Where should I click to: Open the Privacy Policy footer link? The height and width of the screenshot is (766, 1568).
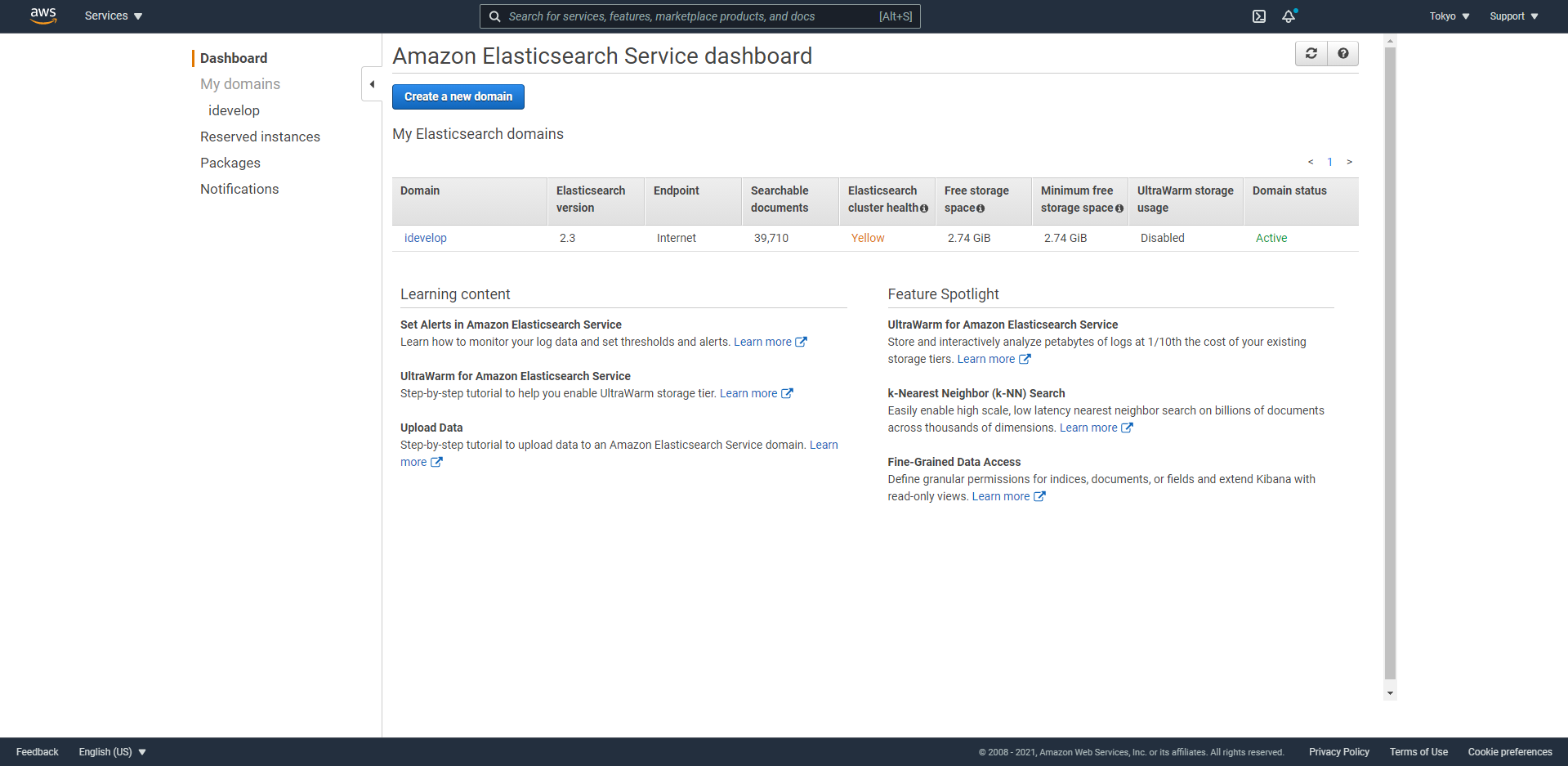(x=1339, y=752)
